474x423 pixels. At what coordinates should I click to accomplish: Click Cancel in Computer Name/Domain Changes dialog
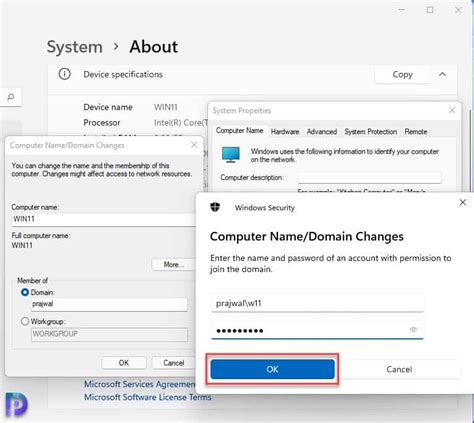173,363
